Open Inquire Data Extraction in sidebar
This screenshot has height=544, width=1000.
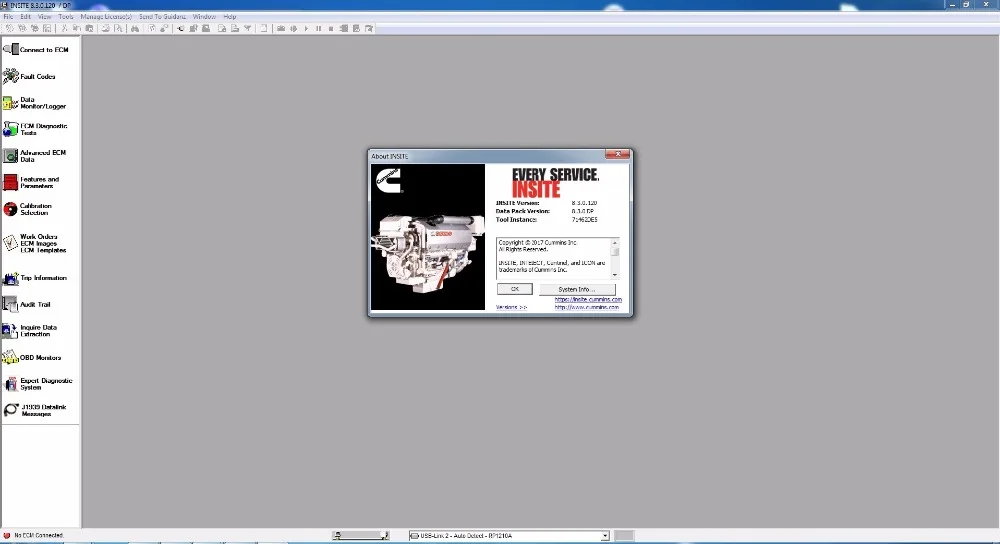click(30, 330)
